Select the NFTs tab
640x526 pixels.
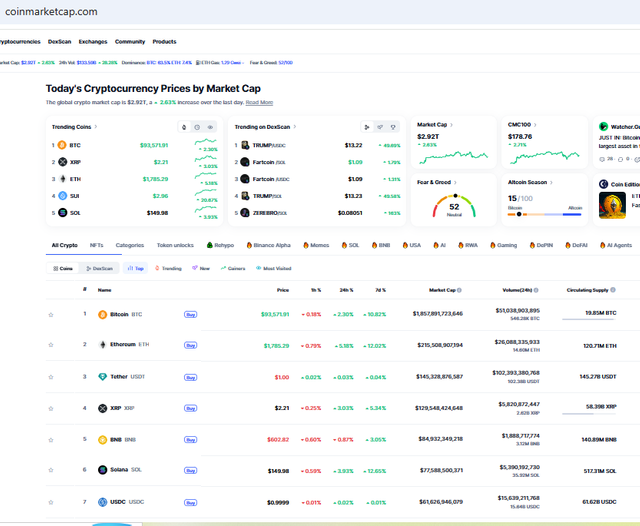tap(96, 245)
